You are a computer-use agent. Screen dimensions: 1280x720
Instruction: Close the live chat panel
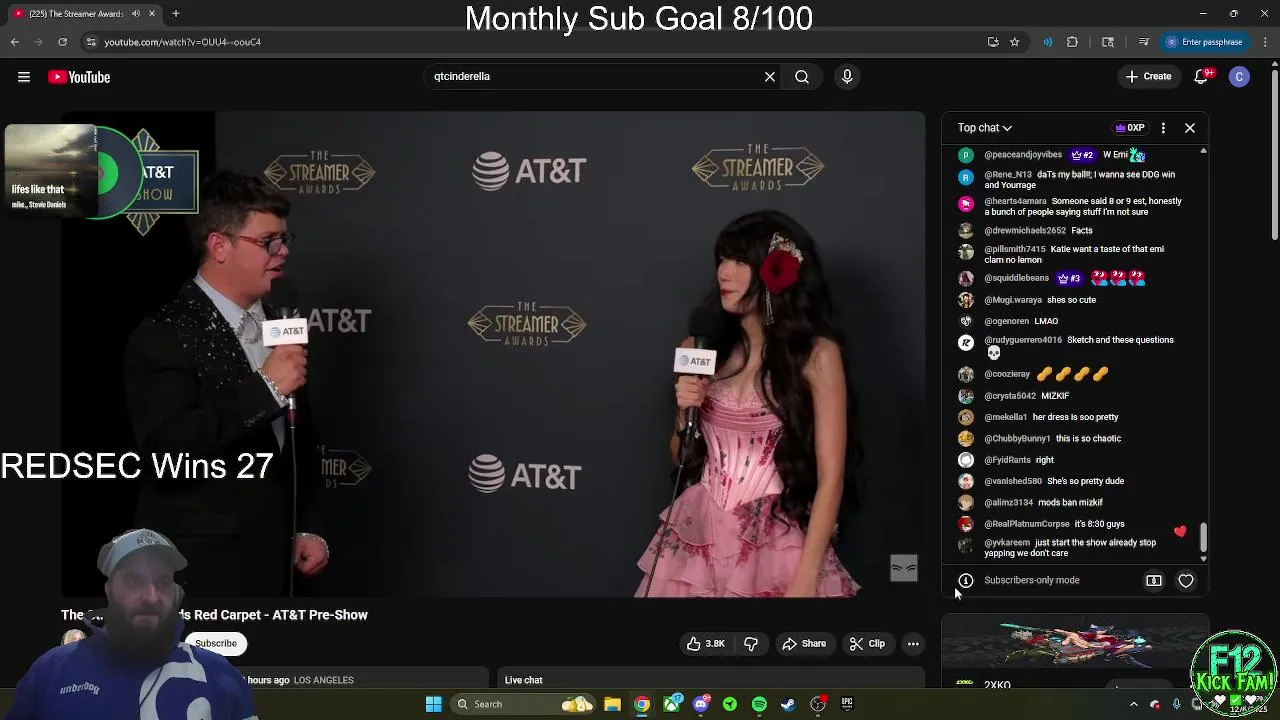[1190, 128]
